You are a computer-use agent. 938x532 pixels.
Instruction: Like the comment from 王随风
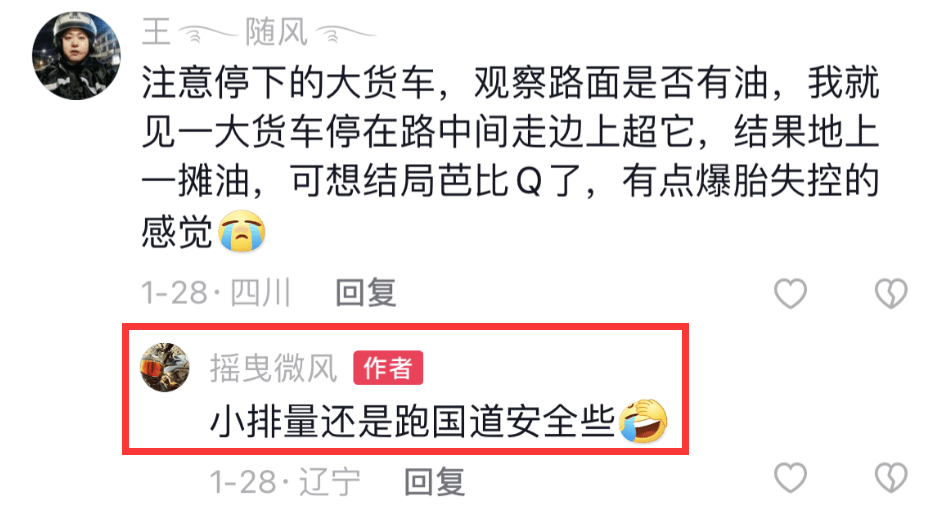[790, 293]
